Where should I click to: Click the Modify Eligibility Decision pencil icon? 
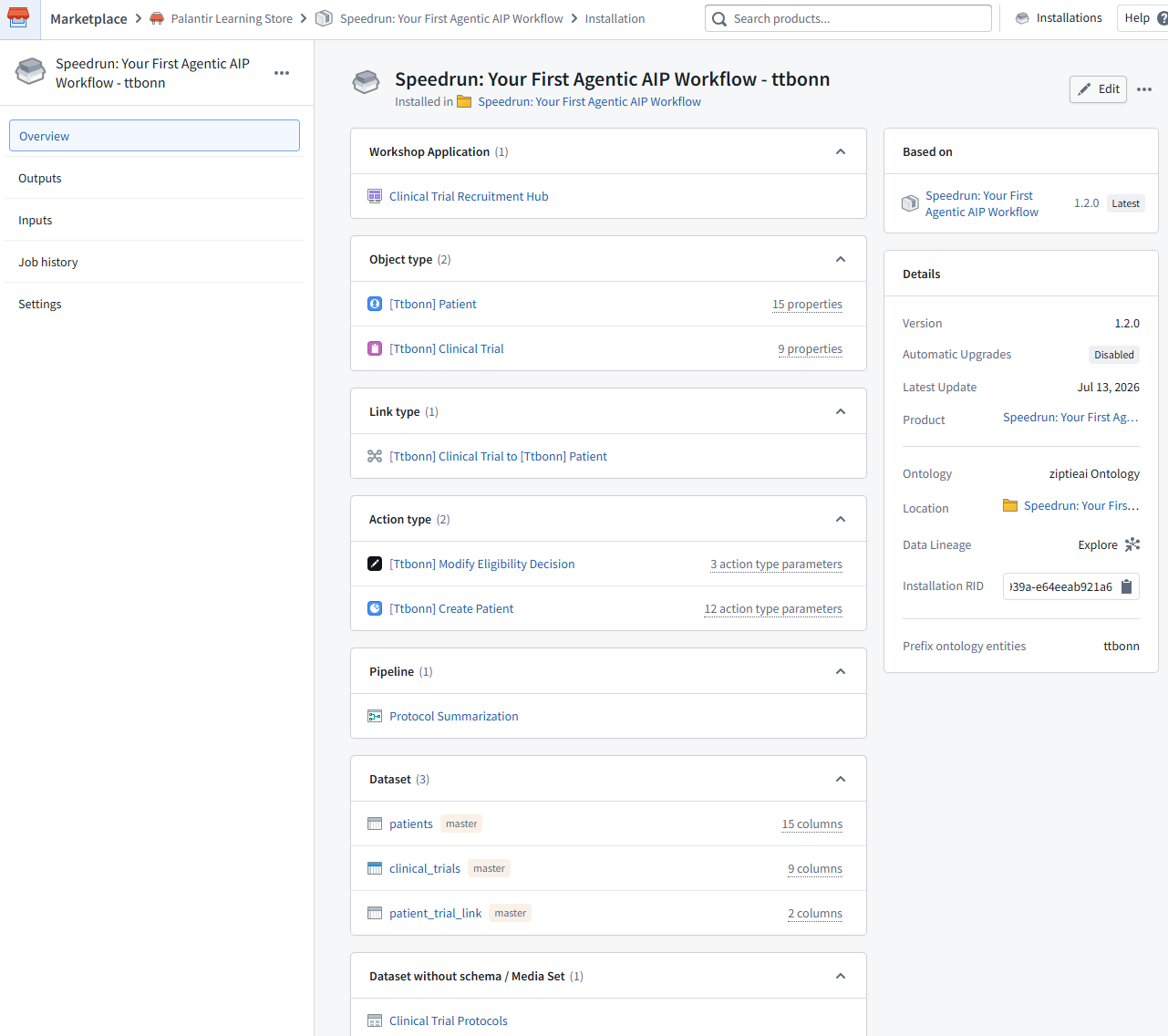(375, 564)
